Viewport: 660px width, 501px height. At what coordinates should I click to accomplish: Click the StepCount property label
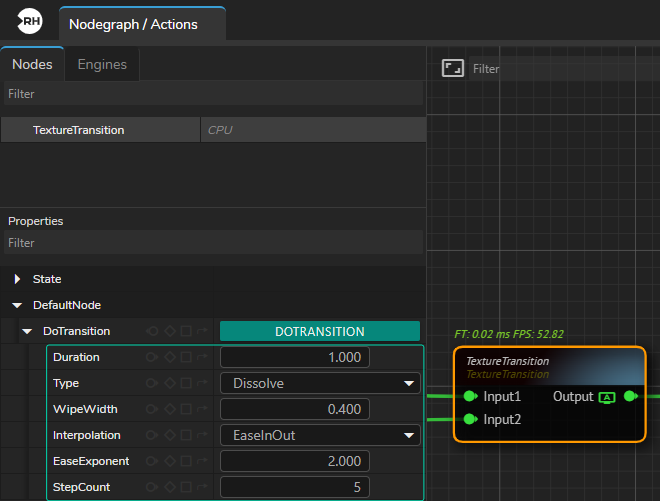coord(82,488)
